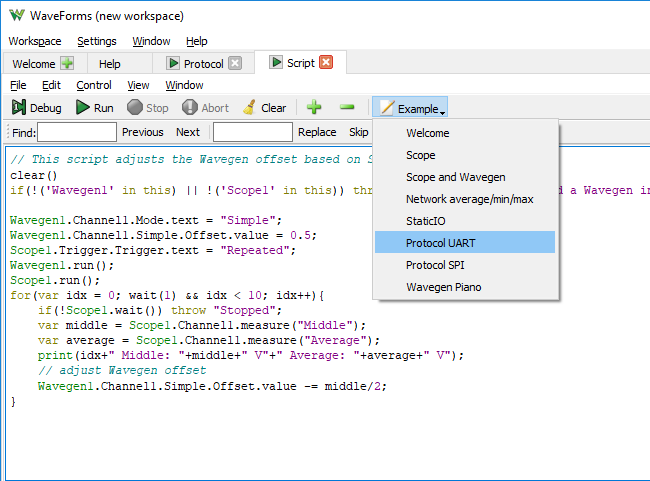The height and width of the screenshot is (481, 650).
Task: Click into the Replace text field
Action: click(252, 132)
